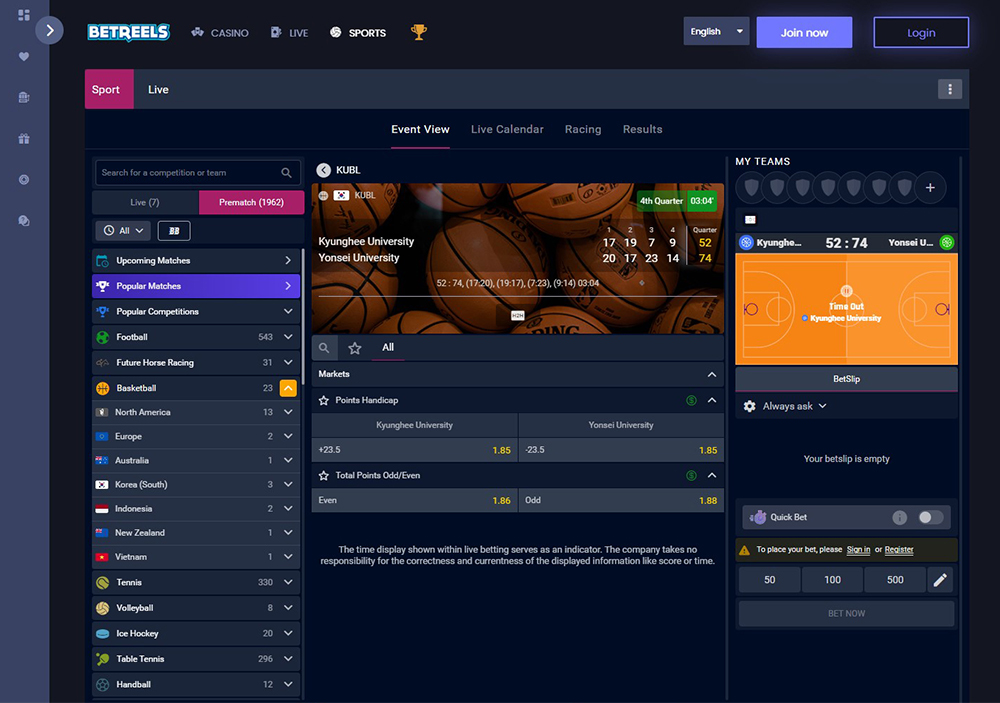Switch to Racing tab
The image size is (1000, 703).
583,130
